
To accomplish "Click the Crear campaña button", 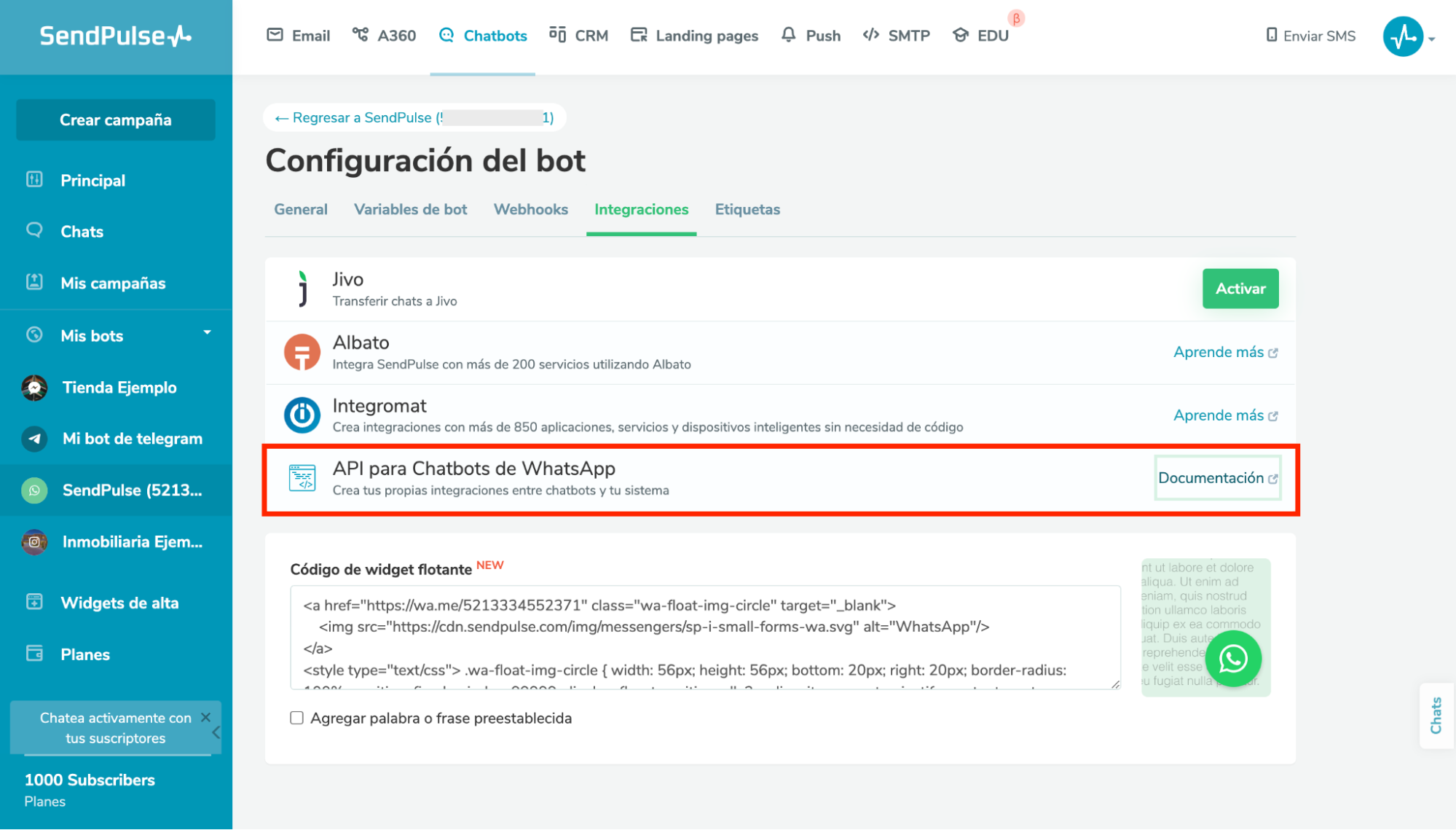I will [x=116, y=120].
